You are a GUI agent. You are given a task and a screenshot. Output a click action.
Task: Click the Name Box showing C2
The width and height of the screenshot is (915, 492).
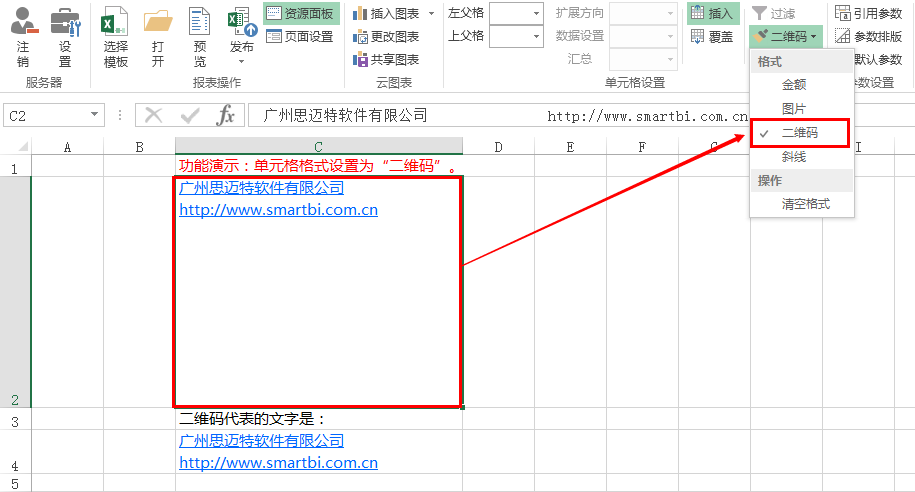[46, 115]
